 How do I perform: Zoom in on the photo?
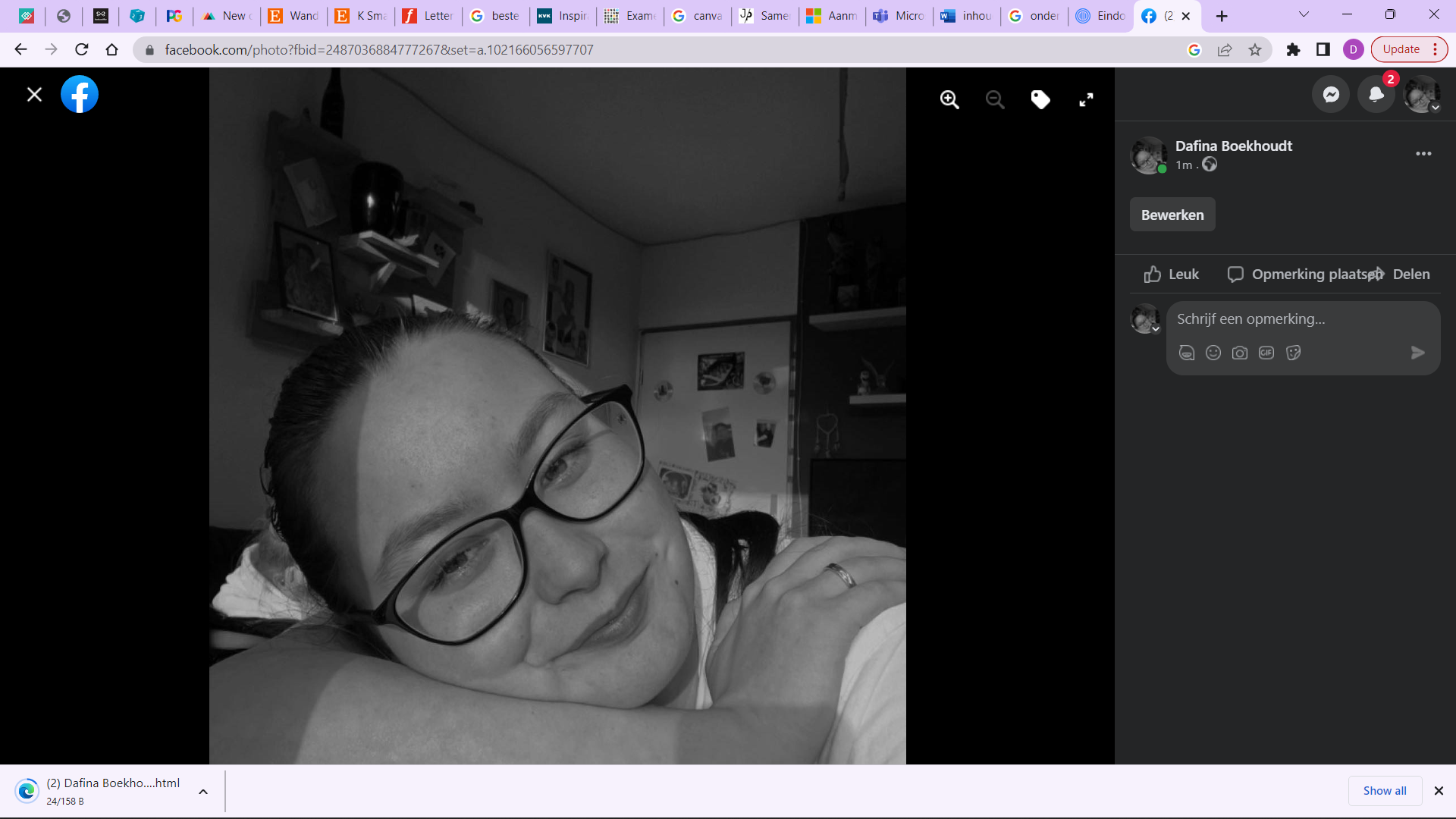click(x=949, y=99)
